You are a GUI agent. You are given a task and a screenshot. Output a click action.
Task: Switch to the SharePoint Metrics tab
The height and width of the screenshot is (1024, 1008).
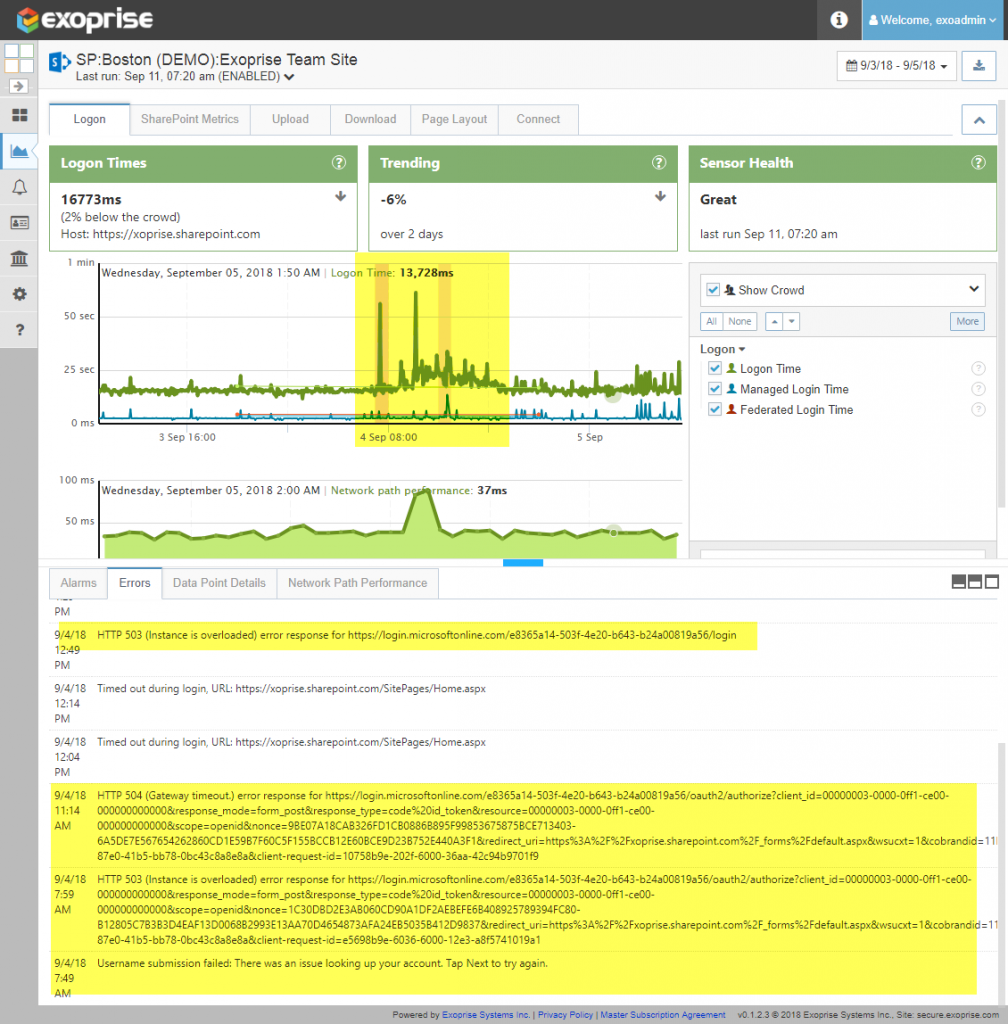click(189, 119)
